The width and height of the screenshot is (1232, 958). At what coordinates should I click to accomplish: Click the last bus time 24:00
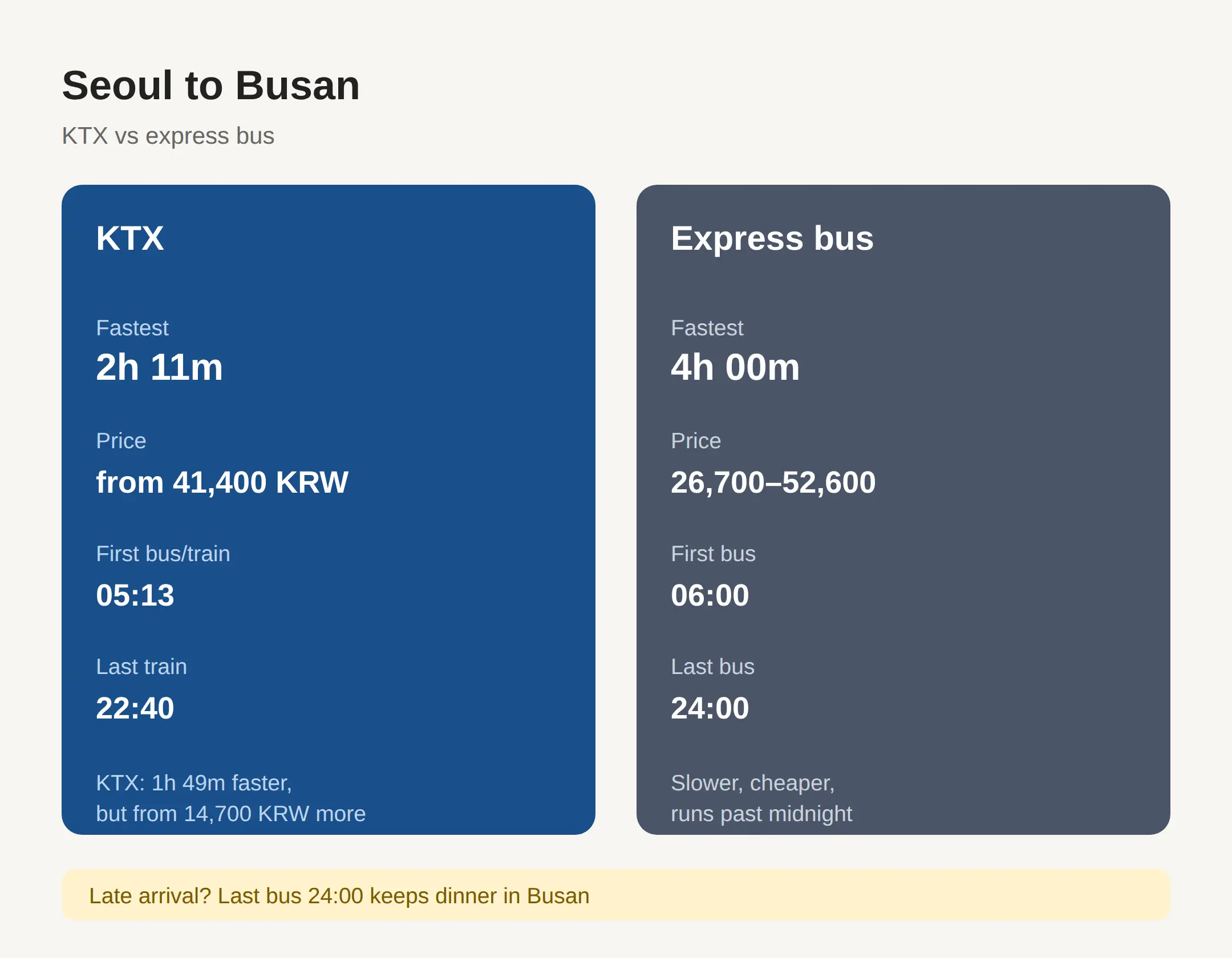click(x=710, y=708)
